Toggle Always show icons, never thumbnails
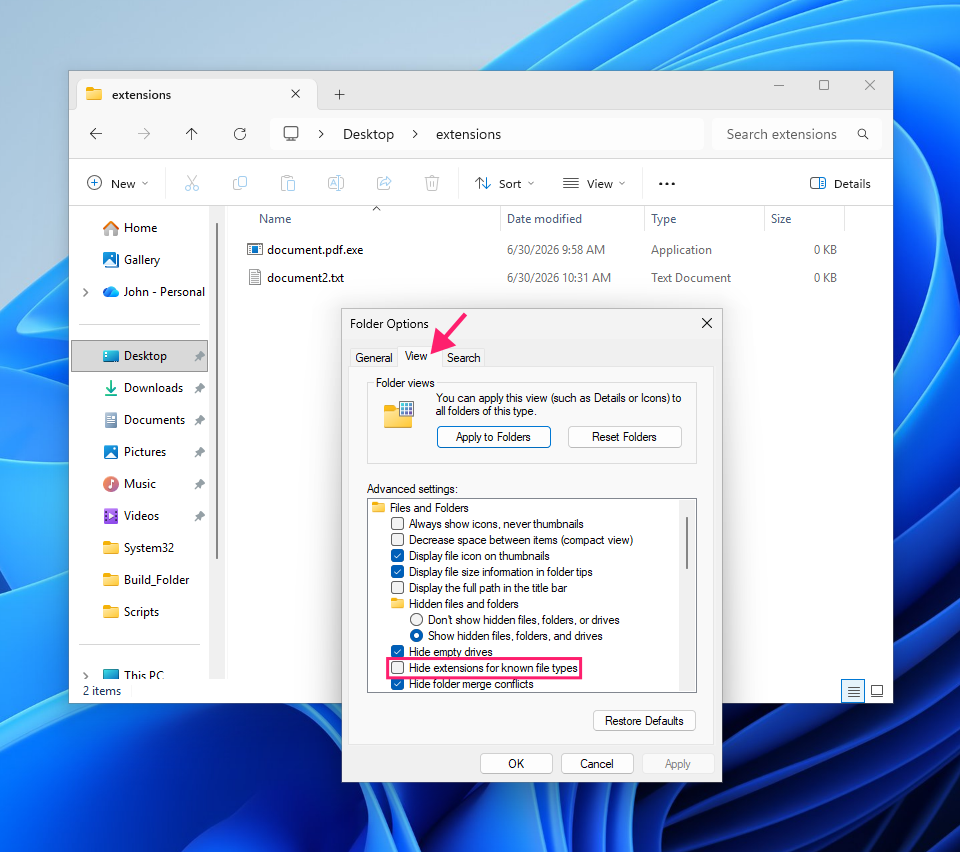 click(x=397, y=524)
